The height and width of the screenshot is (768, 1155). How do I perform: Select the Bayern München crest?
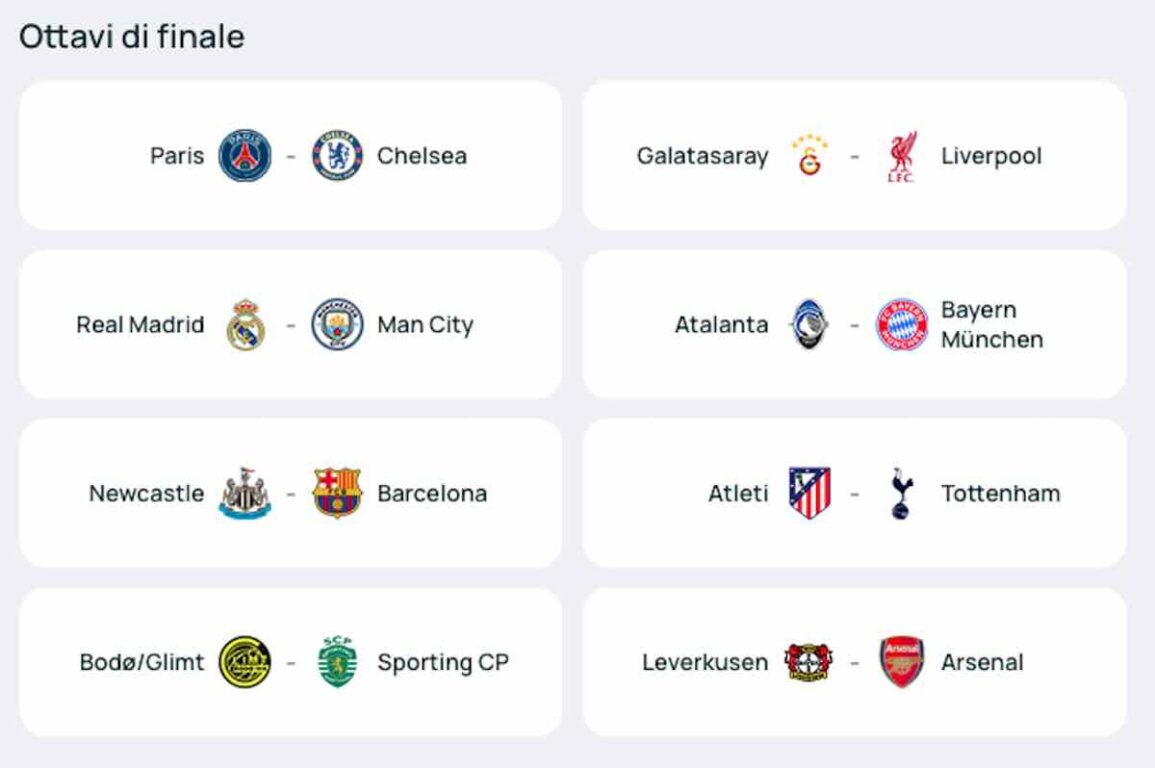coord(901,325)
